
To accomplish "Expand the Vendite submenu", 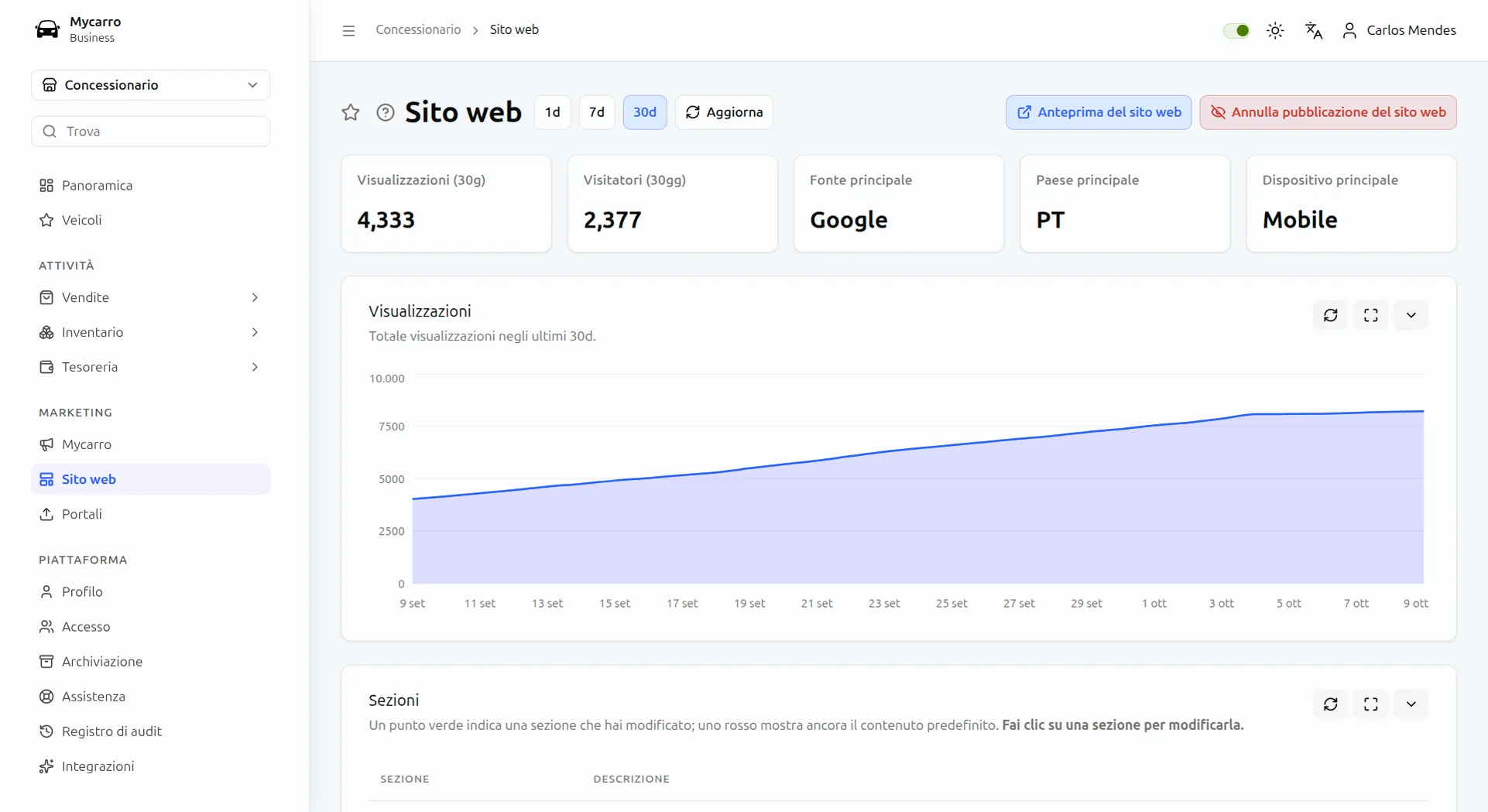I will (x=255, y=297).
